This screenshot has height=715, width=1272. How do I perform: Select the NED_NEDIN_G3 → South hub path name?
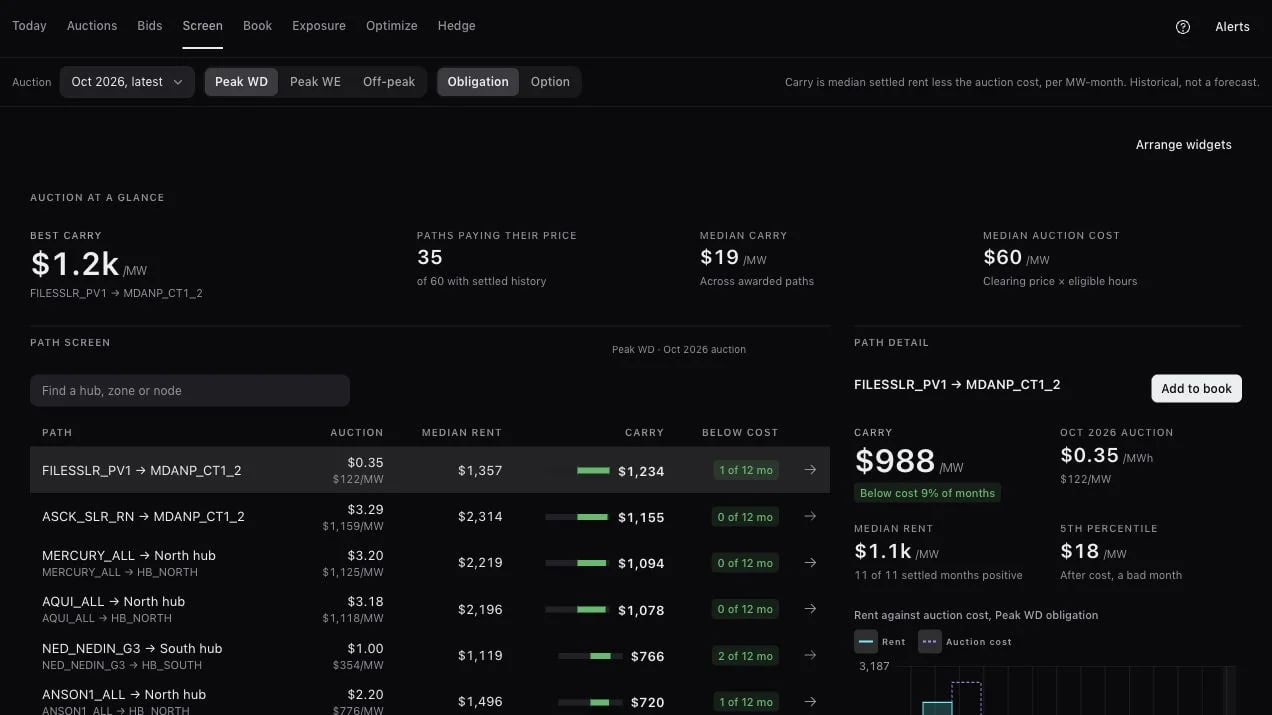[x=132, y=648]
